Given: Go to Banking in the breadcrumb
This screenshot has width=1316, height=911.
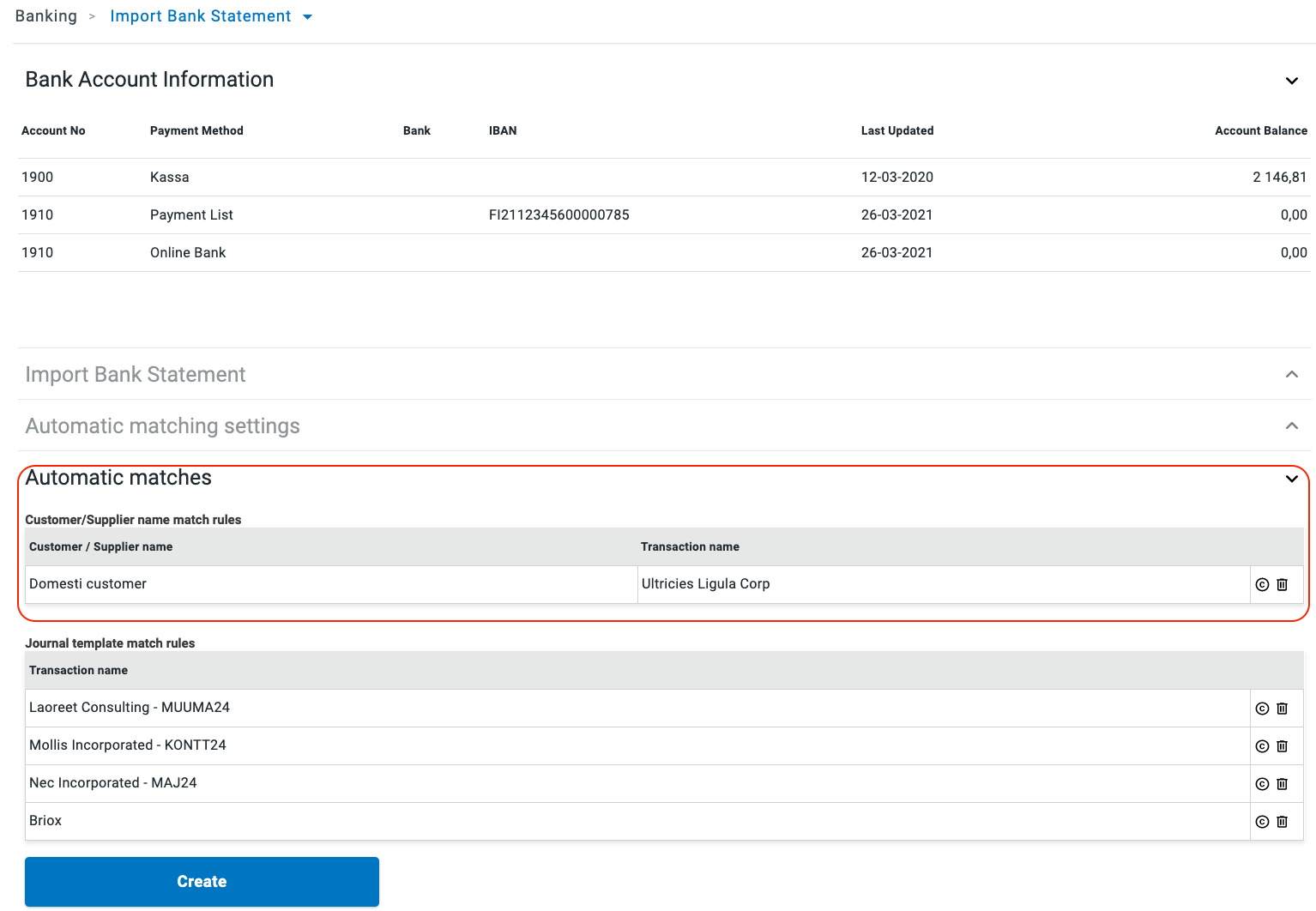Looking at the screenshot, I should click(x=46, y=16).
